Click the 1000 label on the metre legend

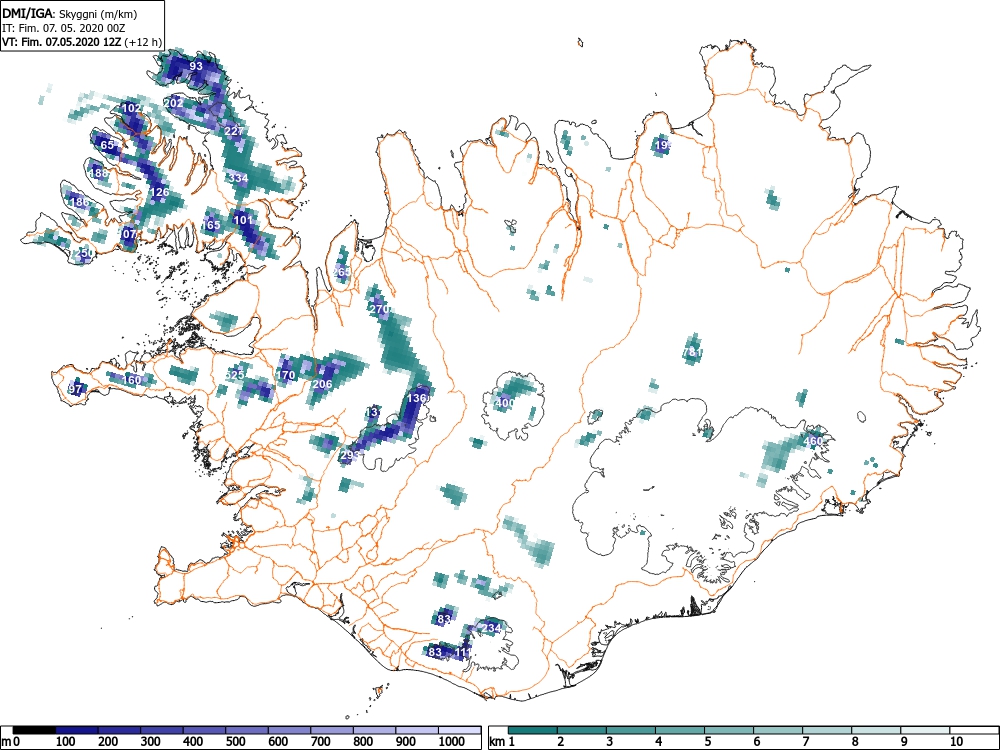pos(452,742)
